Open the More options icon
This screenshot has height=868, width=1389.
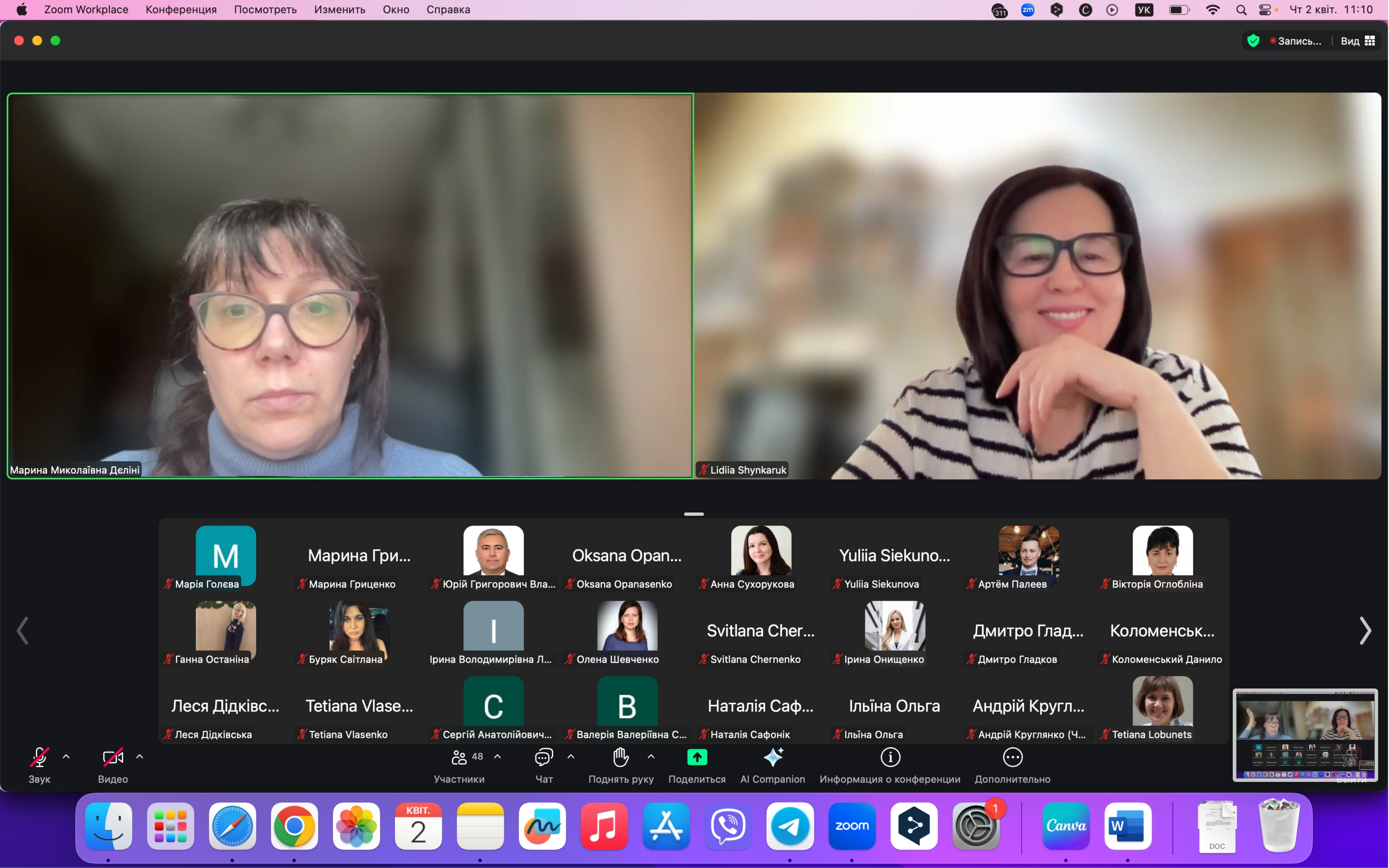click(x=1012, y=758)
